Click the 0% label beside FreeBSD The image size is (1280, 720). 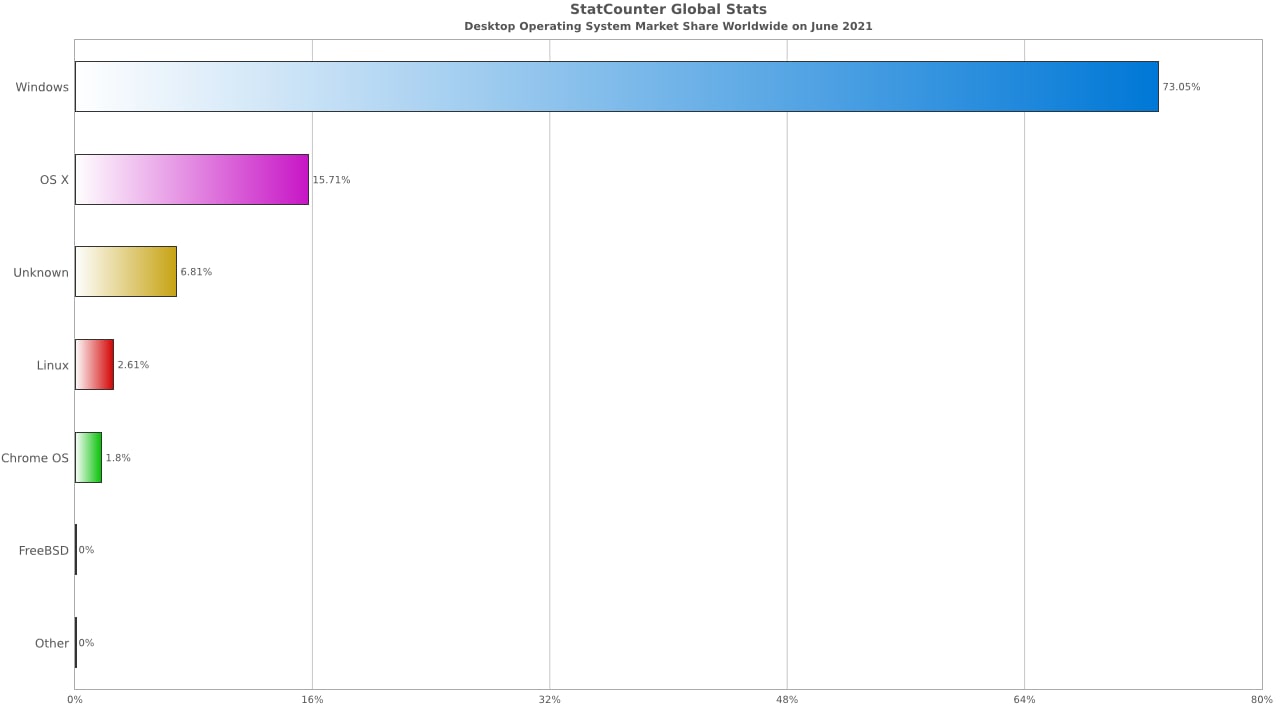click(86, 550)
